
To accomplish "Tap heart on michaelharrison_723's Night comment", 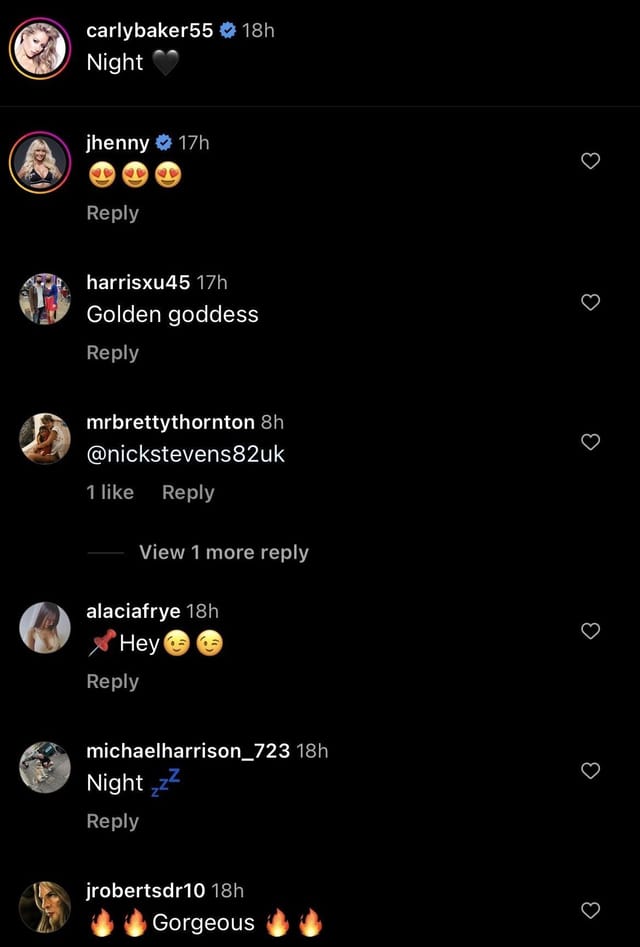I will [590, 770].
